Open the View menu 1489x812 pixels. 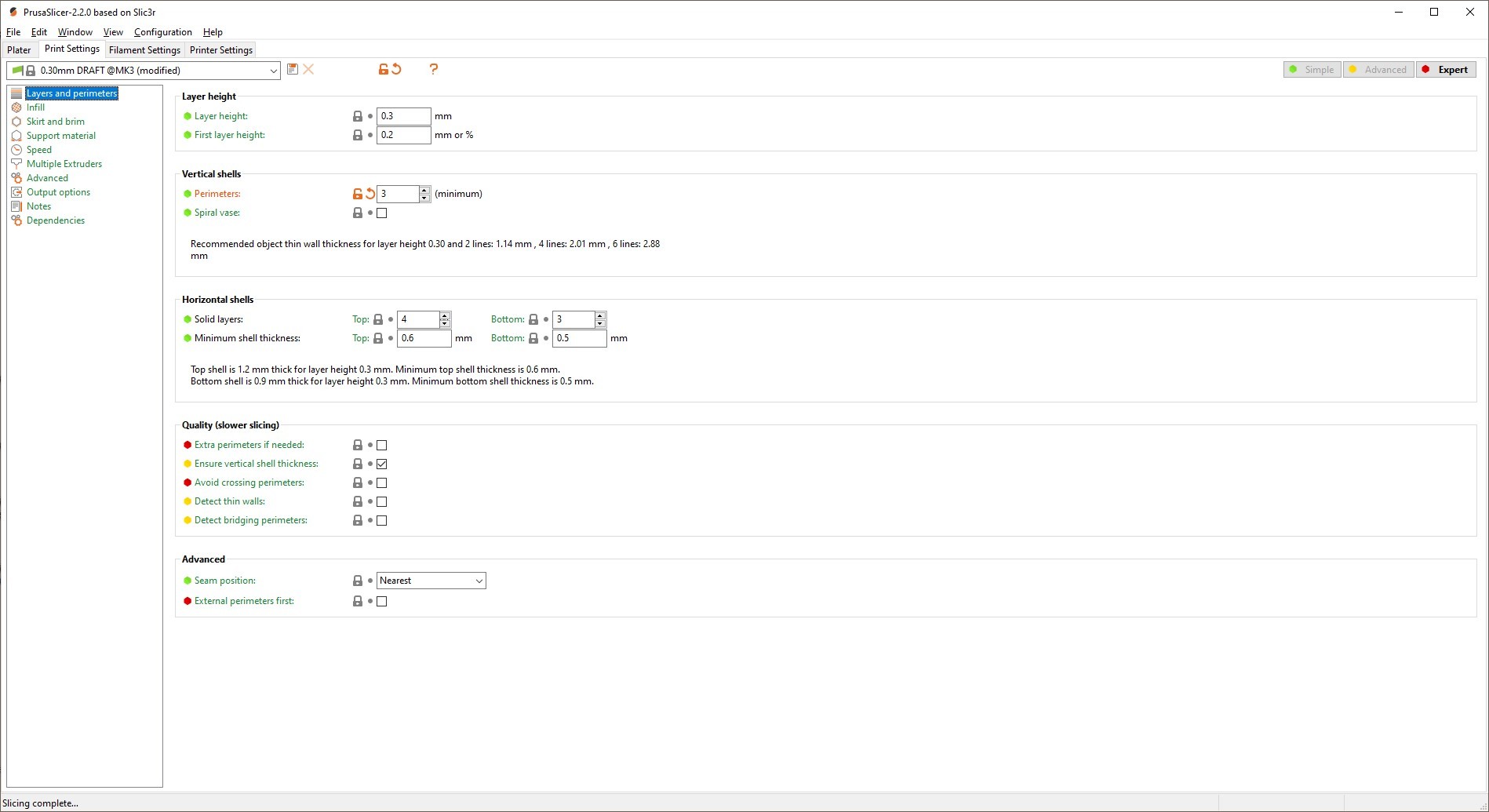(x=113, y=32)
